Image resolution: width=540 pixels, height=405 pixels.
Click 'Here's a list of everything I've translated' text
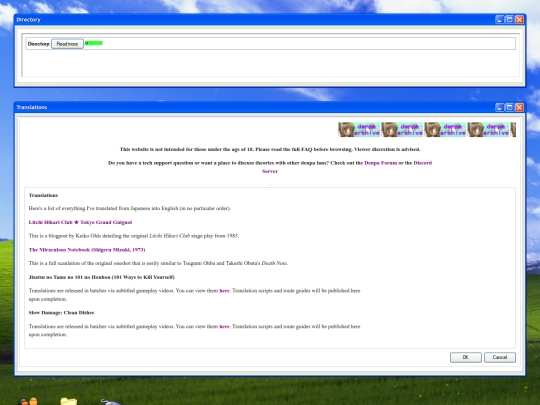(x=130, y=208)
